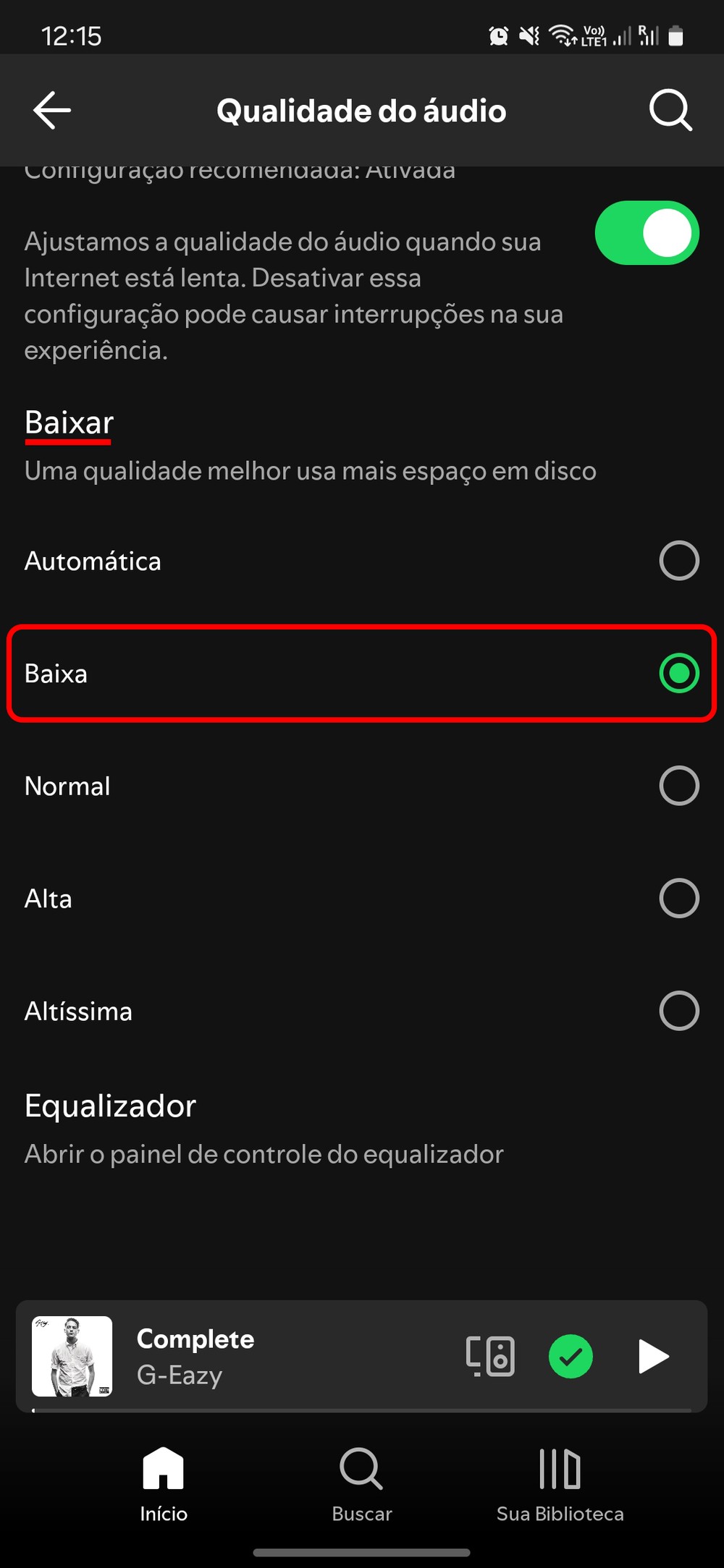Select Alta download quality
This screenshot has height=1568, width=724.
tap(679, 899)
